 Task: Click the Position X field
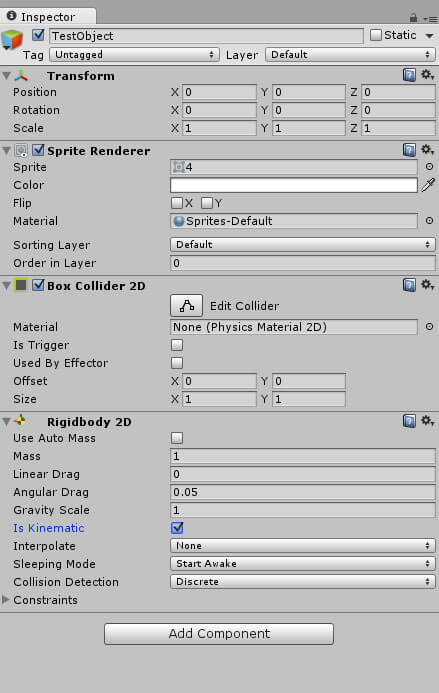[x=219, y=92]
